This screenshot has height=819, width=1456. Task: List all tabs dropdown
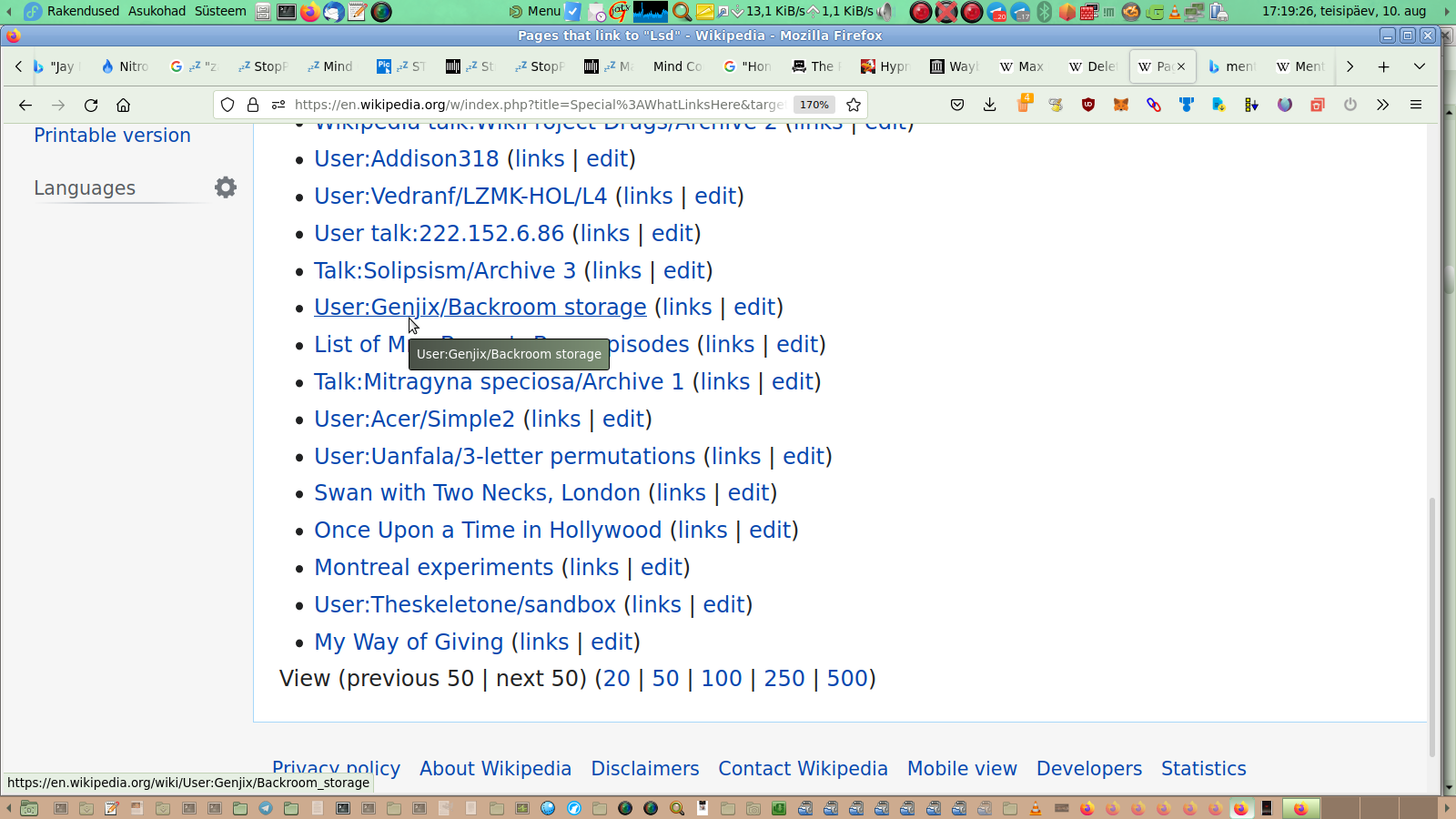coord(1420,66)
